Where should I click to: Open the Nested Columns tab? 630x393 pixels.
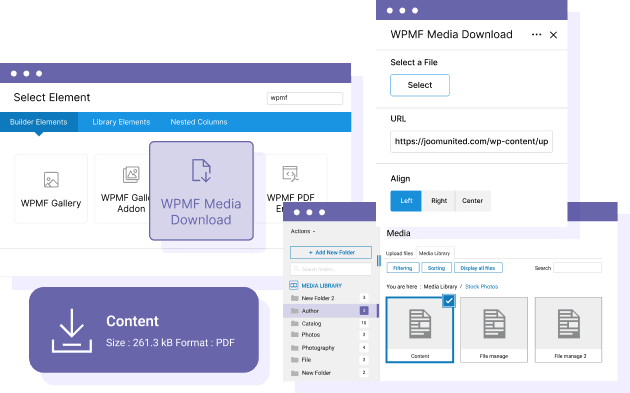[x=199, y=122]
